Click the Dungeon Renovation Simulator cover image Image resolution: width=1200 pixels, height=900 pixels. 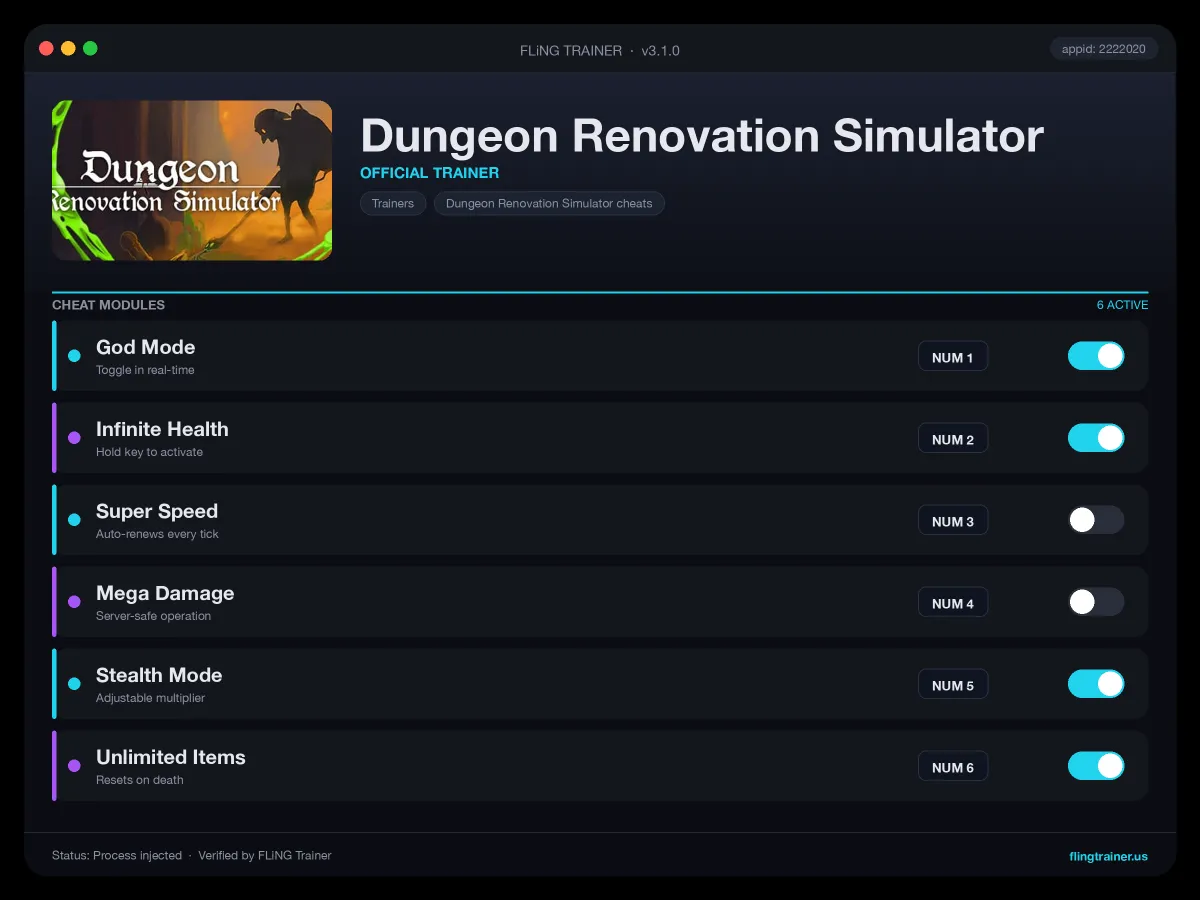(192, 180)
